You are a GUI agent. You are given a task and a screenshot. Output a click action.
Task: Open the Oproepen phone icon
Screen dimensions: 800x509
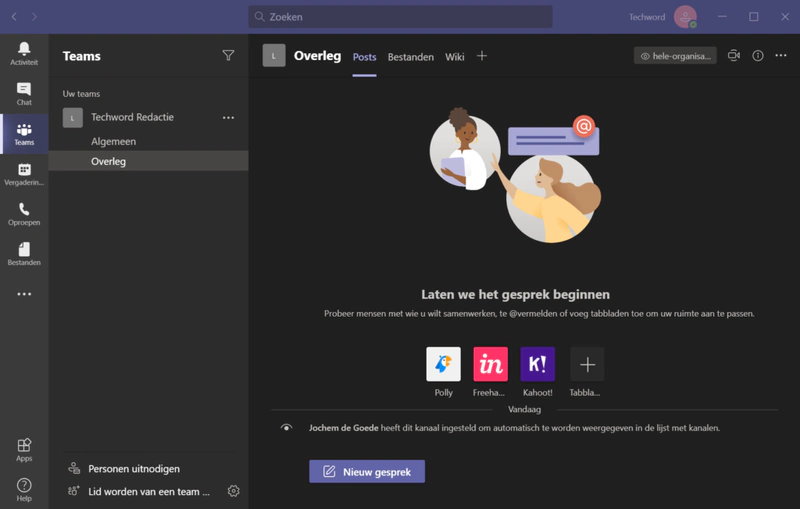click(24, 214)
